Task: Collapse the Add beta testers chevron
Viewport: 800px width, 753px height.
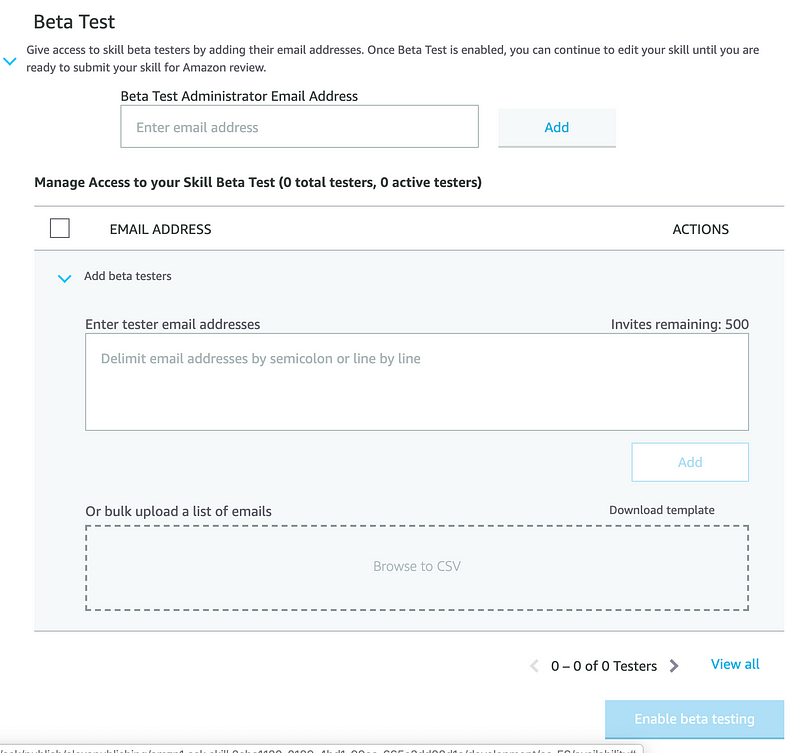Action: 65,278
